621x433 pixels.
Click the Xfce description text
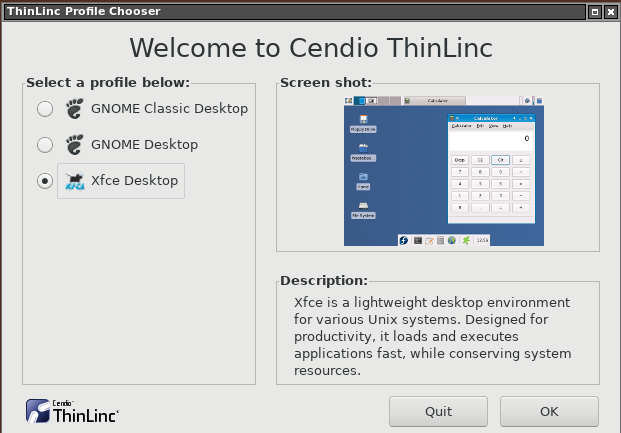coord(433,336)
